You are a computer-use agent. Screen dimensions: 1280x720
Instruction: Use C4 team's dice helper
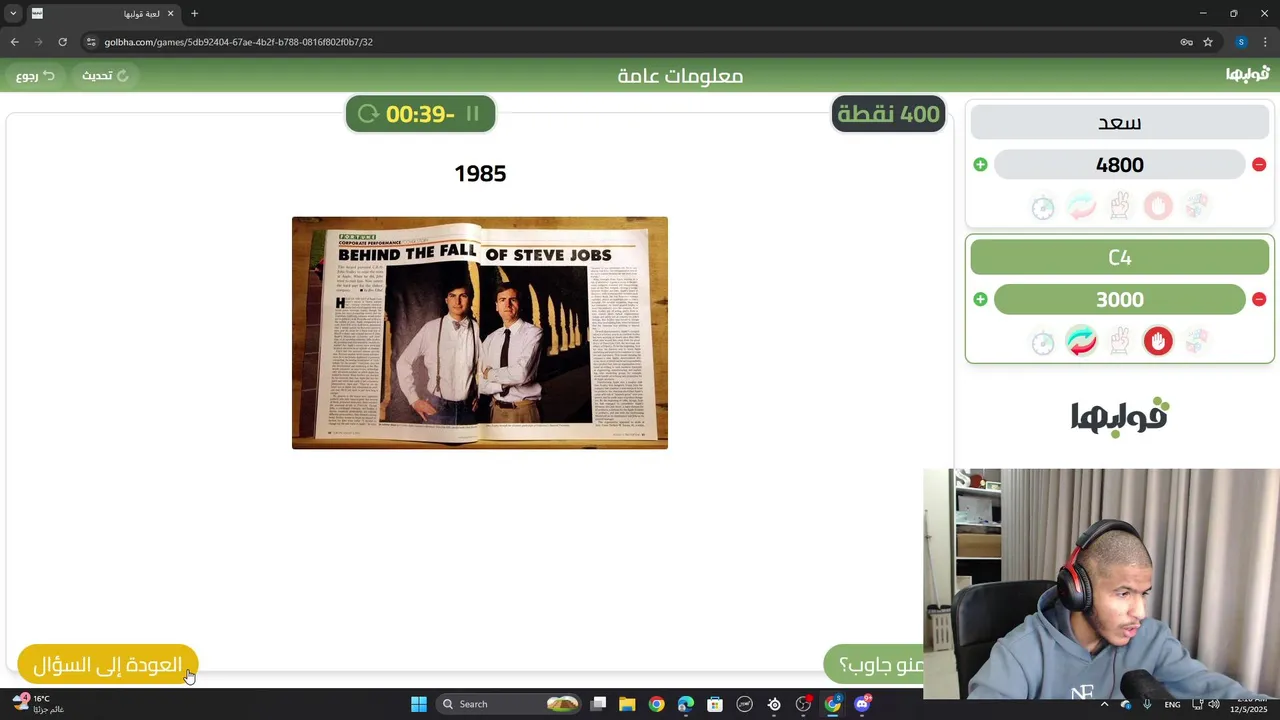point(1197,342)
